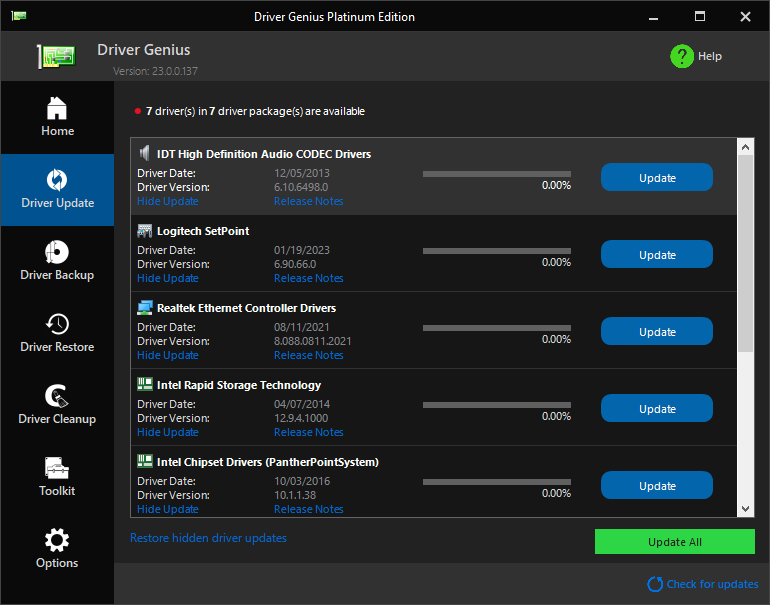The height and width of the screenshot is (605, 770).
Task: View Release Notes for Intel Rapid Storage
Action: coord(308,432)
